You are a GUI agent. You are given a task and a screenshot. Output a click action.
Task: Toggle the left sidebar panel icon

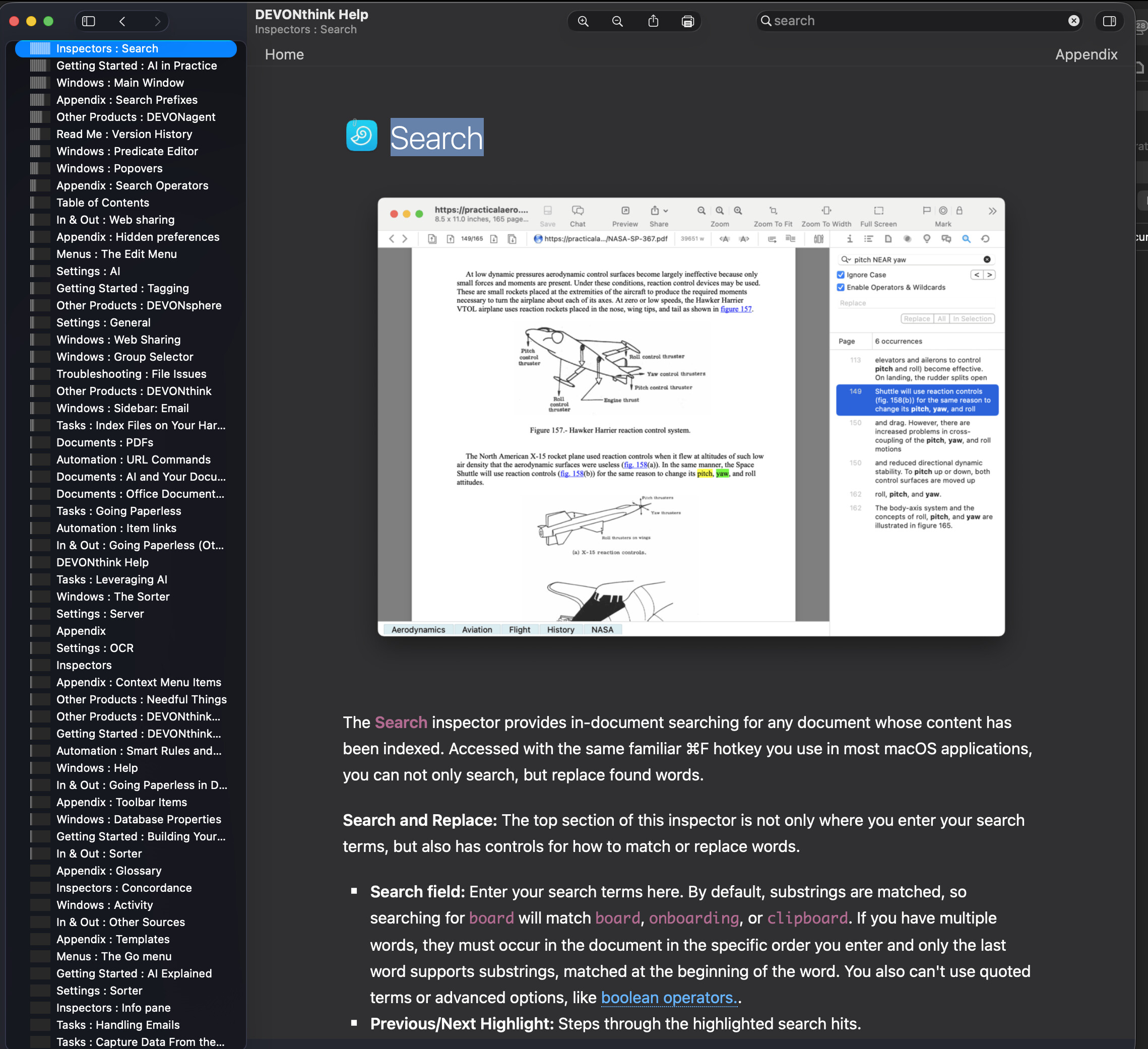point(88,21)
